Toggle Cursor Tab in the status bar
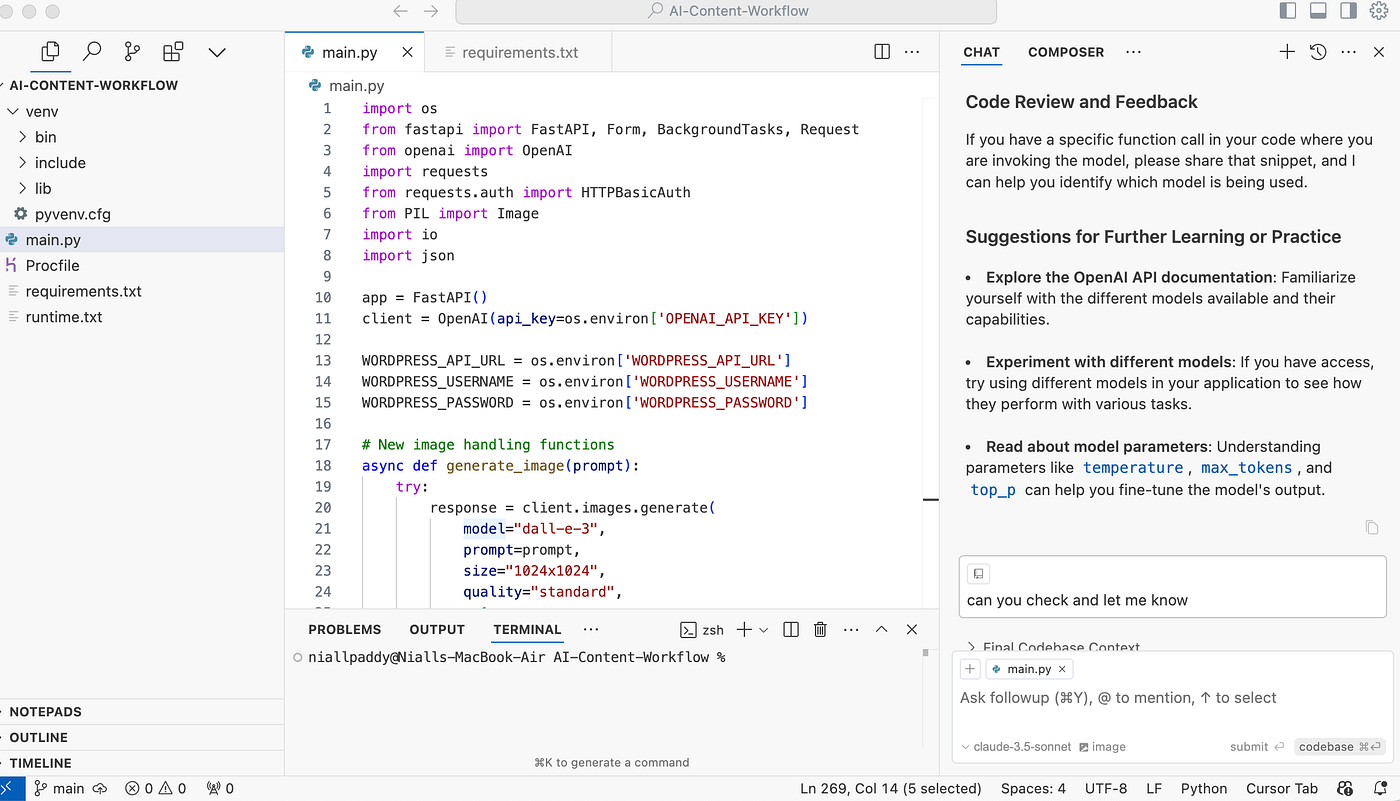The width and height of the screenshot is (1400, 801). click(x=1282, y=788)
